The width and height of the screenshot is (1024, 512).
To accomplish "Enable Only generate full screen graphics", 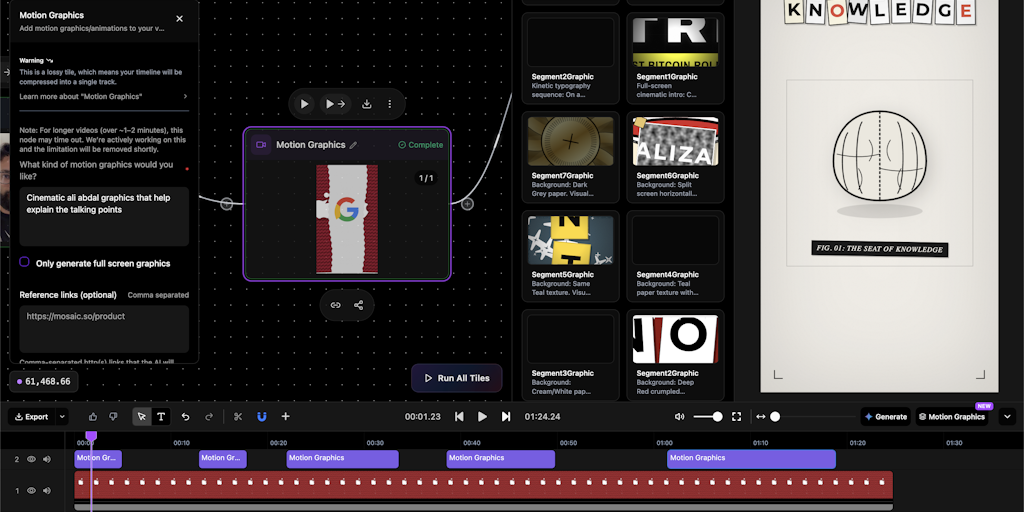I will pyautogui.click(x=25, y=263).
